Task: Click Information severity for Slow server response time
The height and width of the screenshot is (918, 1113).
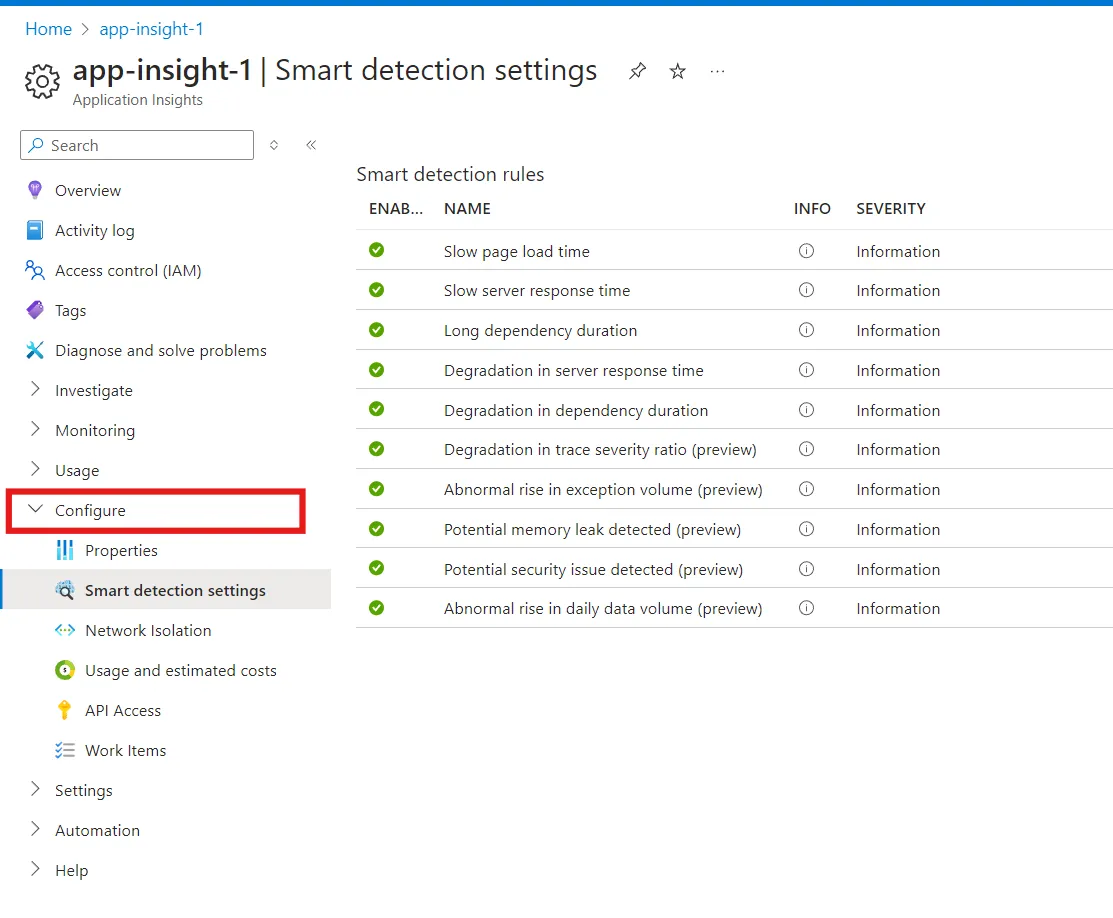Action: click(x=898, y=290)
